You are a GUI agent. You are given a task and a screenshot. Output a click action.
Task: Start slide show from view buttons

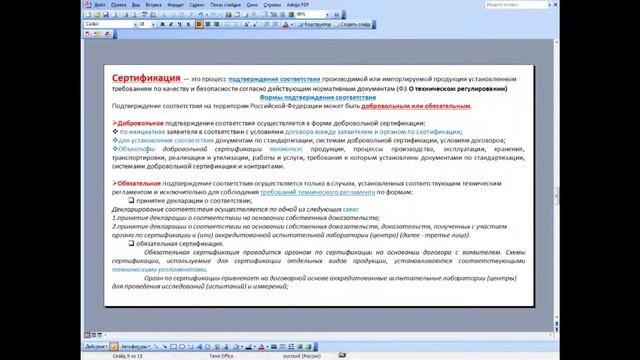pyautogui.click(x=100, y=335)
